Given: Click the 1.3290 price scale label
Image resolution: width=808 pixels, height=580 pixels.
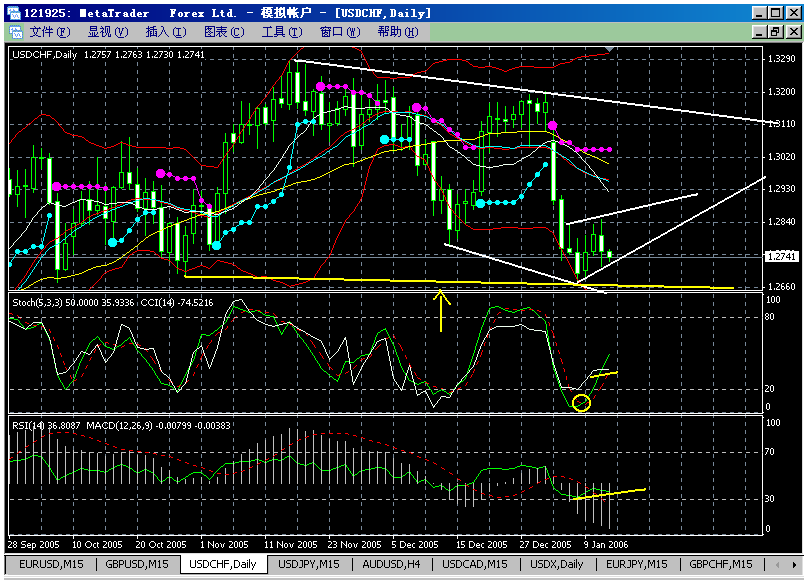Looking at the screenshot, I should (x=781, y=59).
